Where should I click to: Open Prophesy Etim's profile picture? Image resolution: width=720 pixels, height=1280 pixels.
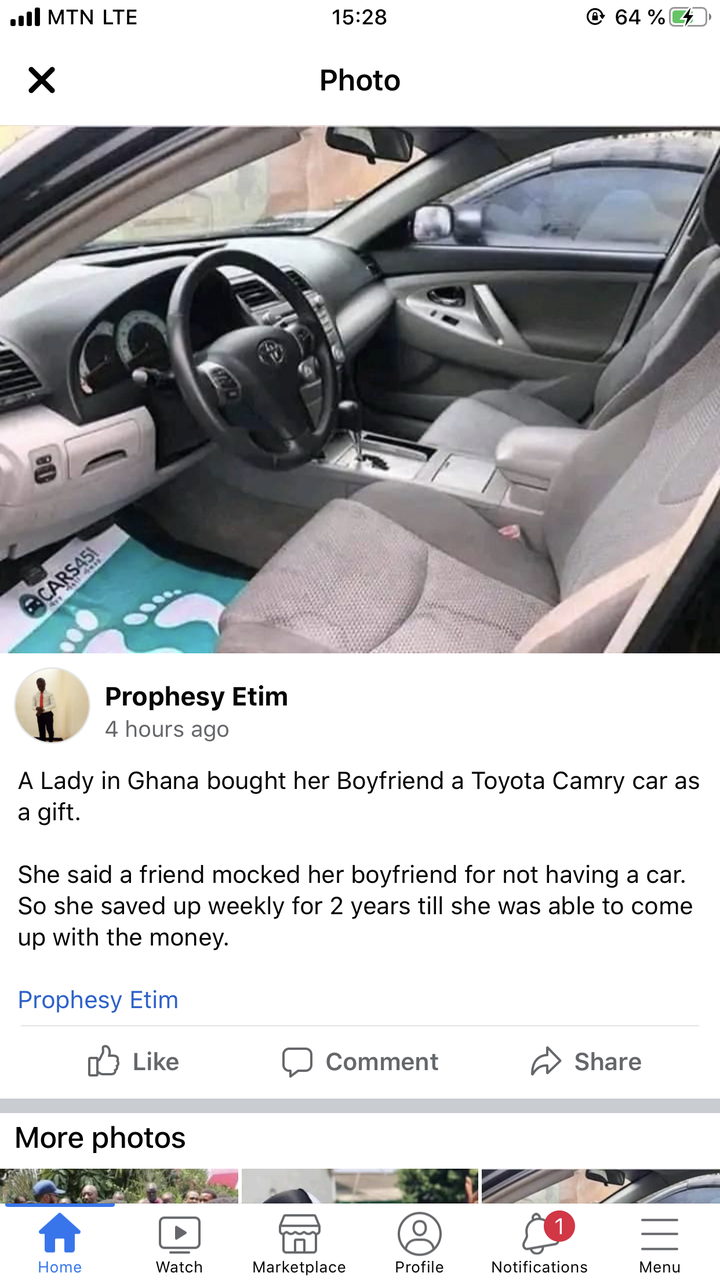coord(52,706)
